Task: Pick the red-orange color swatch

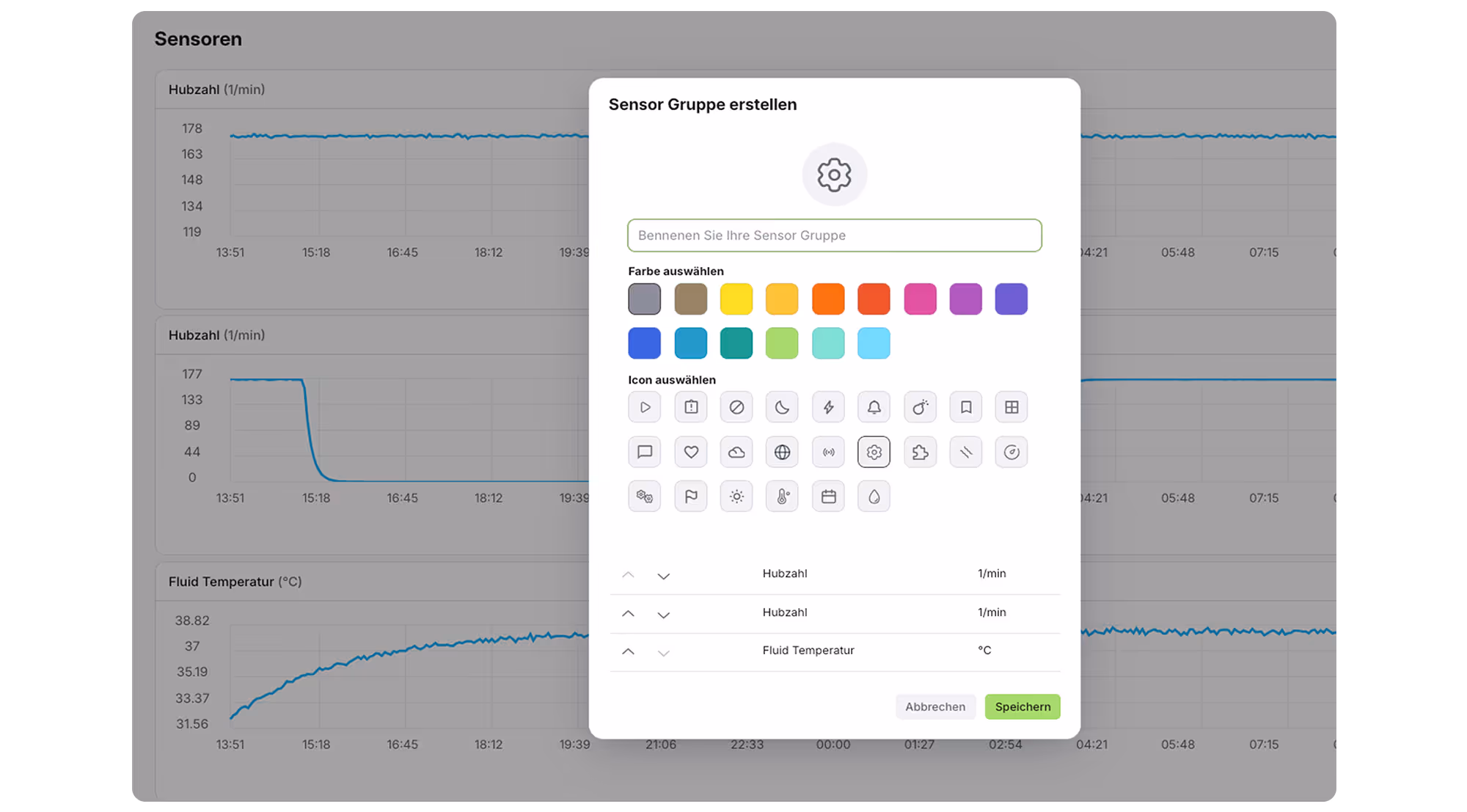Action: point(874,299)
